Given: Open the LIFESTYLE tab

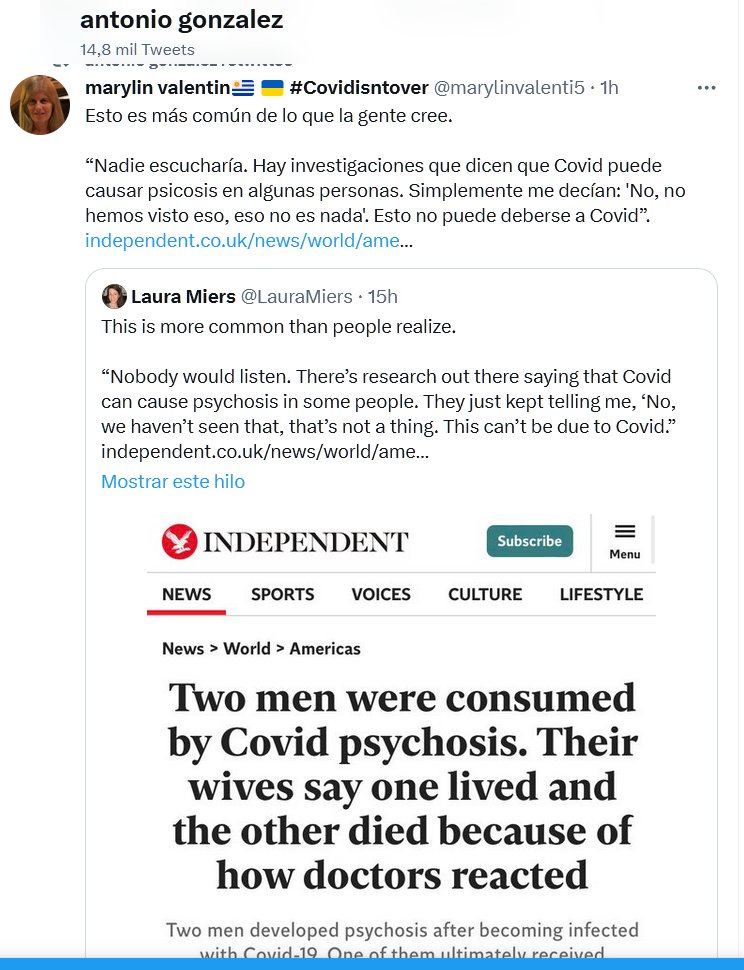Looking at the screenshot, I should coord(601,594).
